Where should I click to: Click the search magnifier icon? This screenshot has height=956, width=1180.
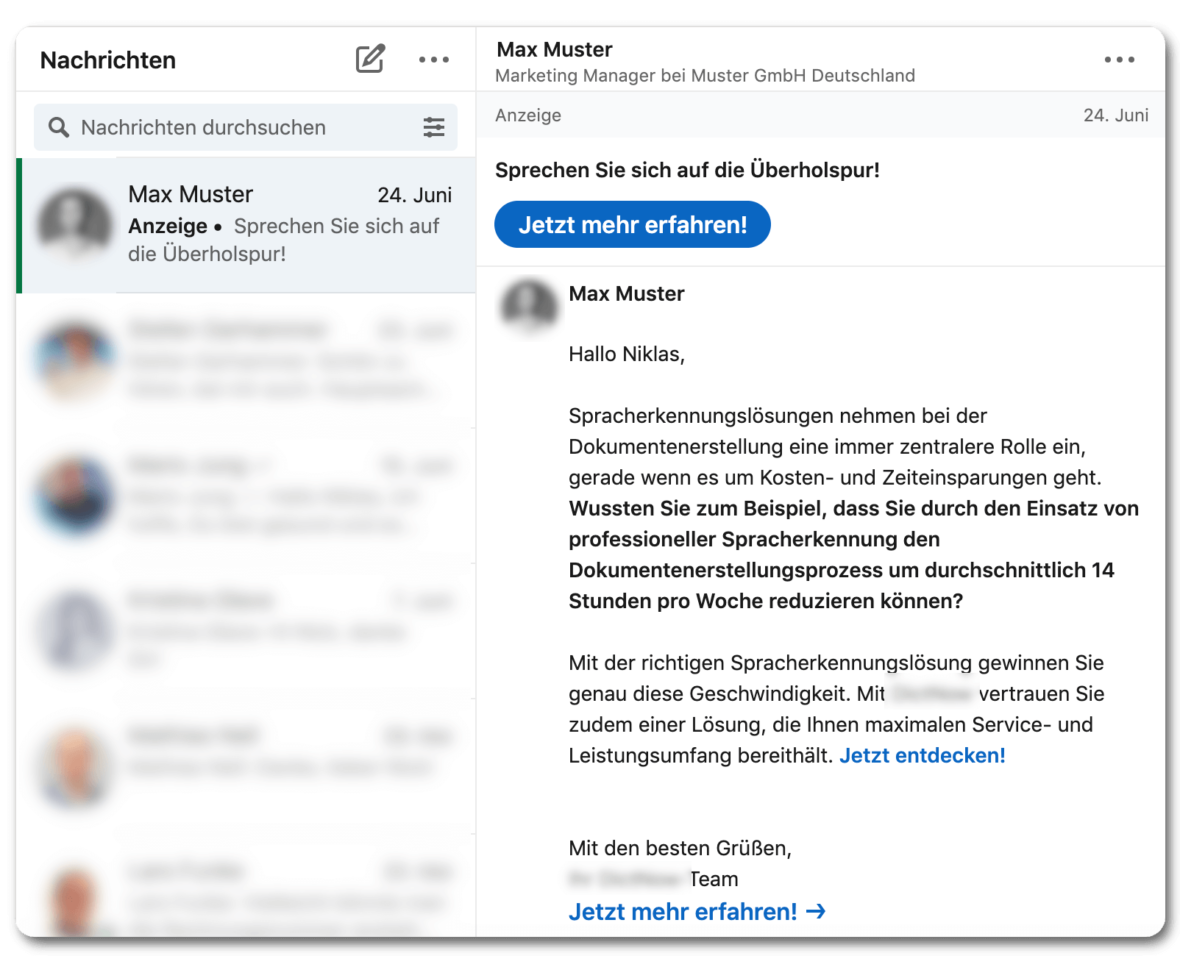pyautogui.click(x=59, y=127)
